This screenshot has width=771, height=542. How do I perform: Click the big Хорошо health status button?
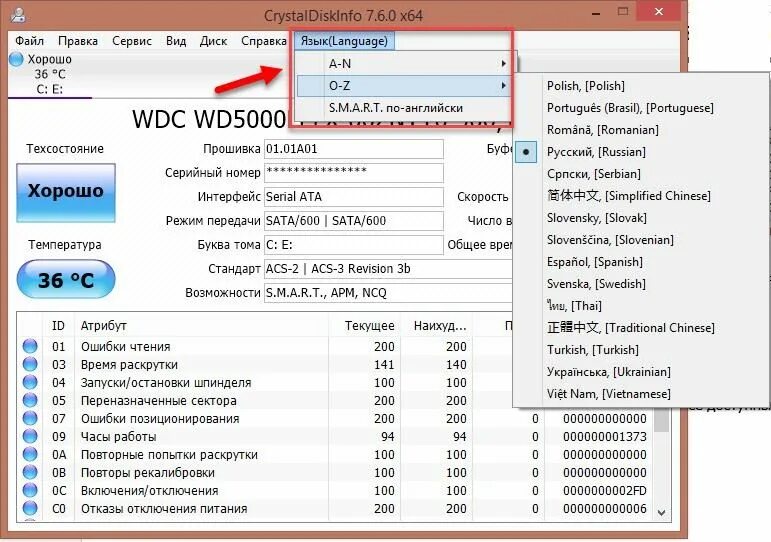pyautogui.click(x=66, y=193)
